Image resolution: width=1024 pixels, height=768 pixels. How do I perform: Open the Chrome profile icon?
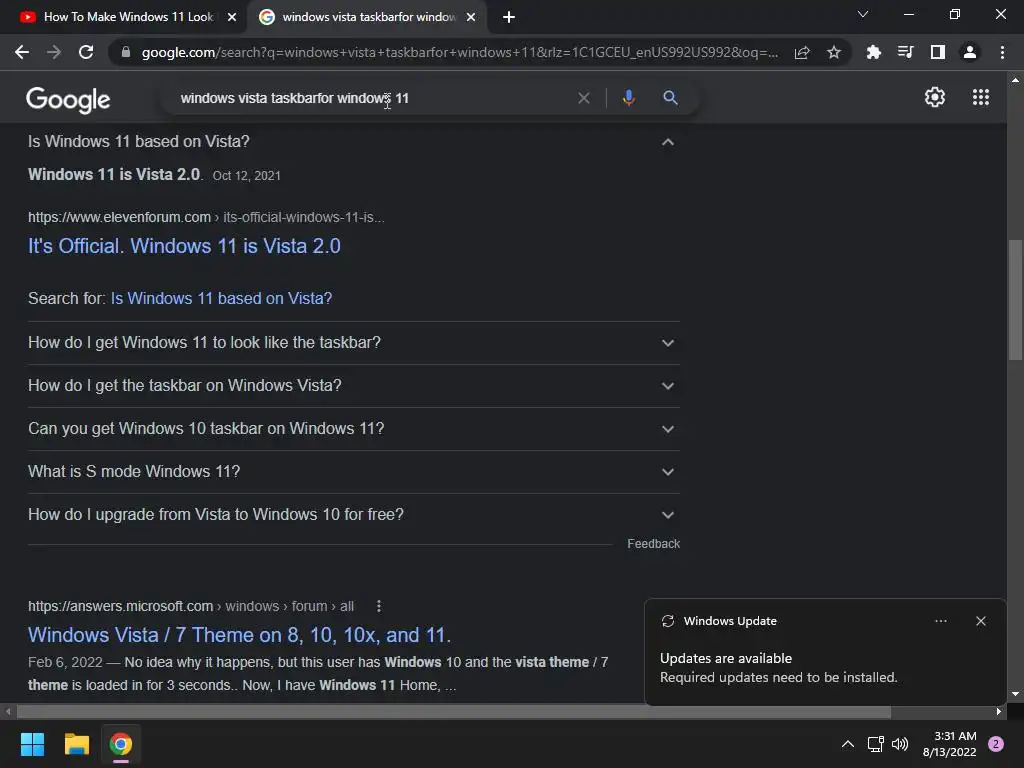click(970, 52)
